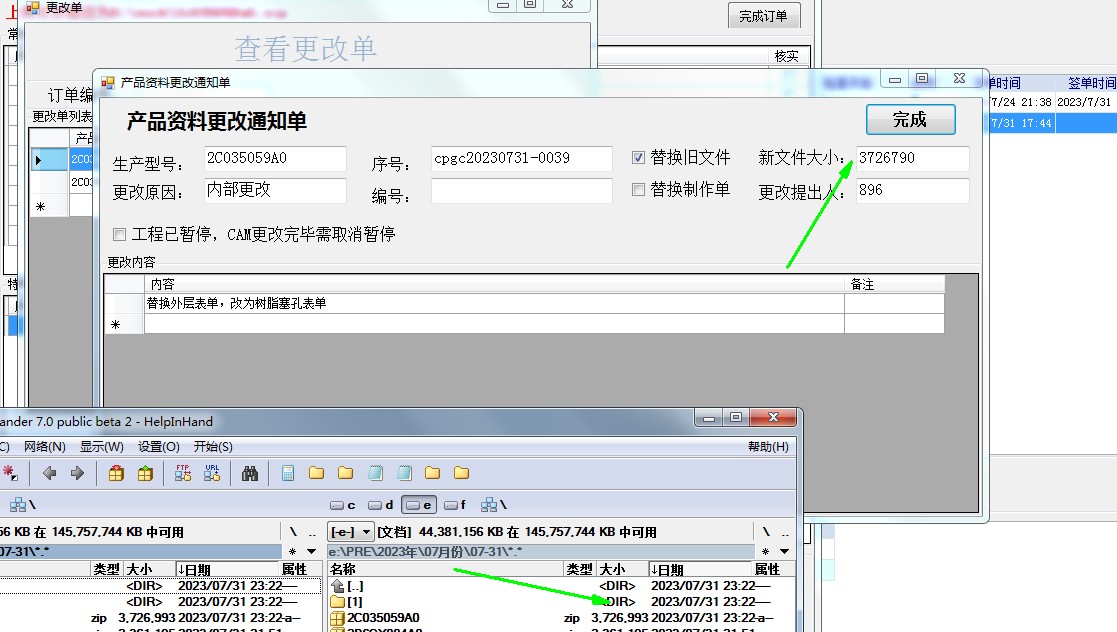Click the calculator icon in the toolbar
Viewport: 1117px width, 632px height.
tap(288, 473)
